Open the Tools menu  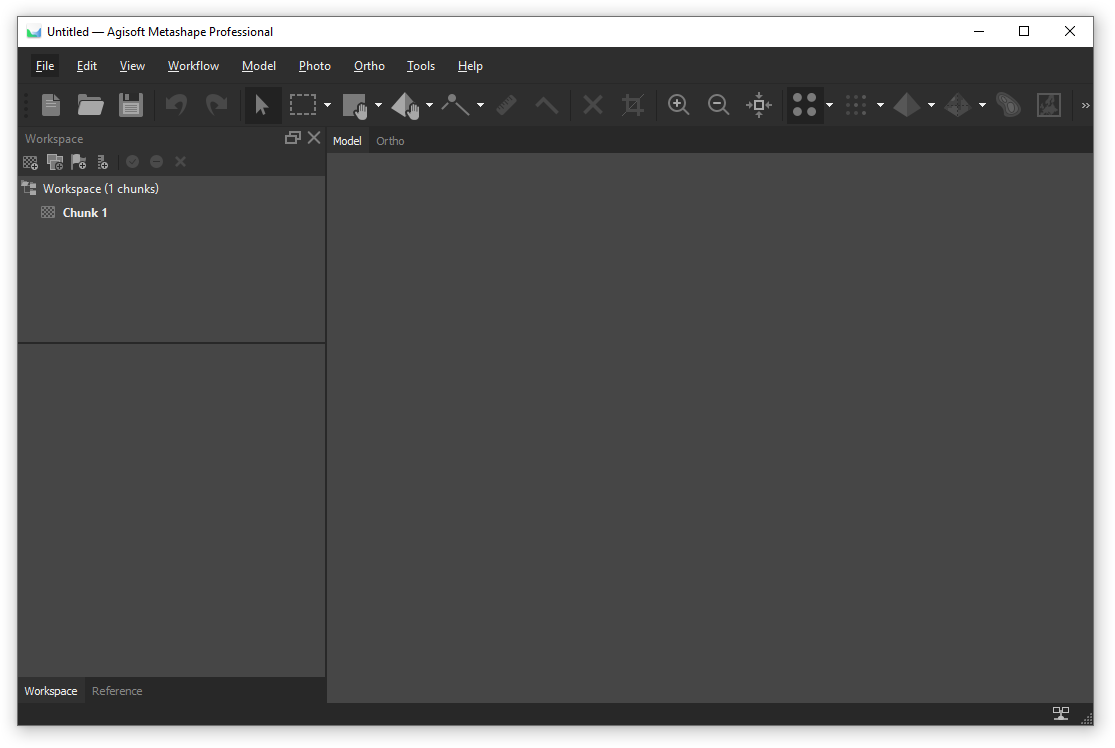pos(421,66)
